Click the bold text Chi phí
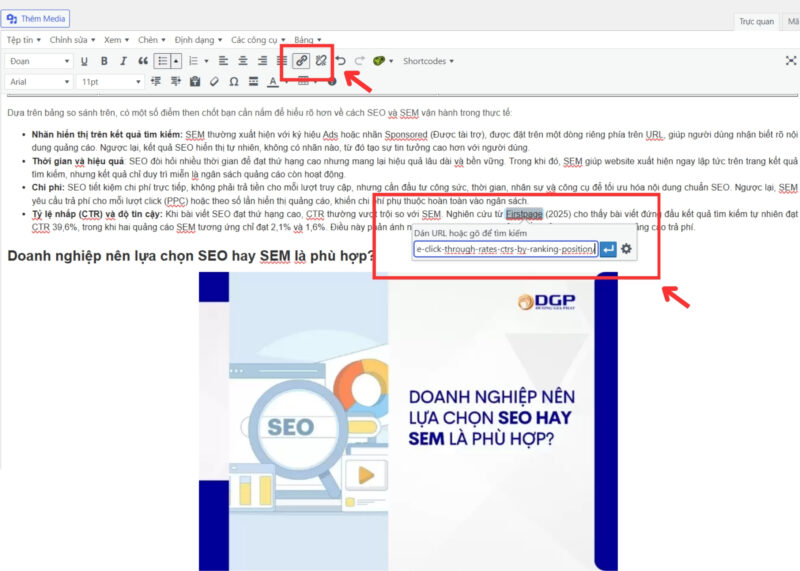 coord(48,187)
